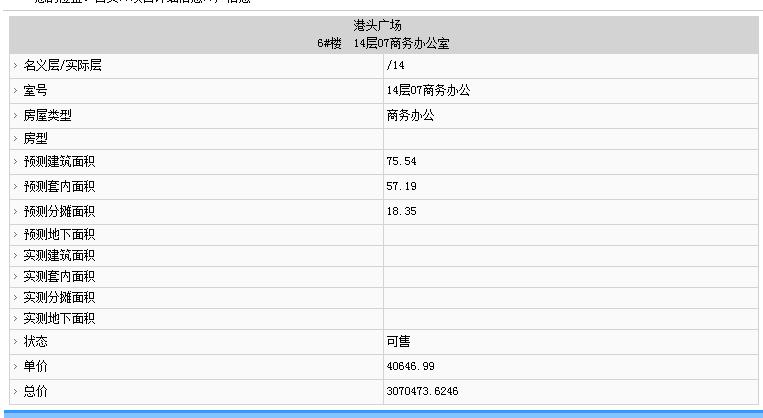Click the status value 可售
The image size is (763, 418).
[x=399, y=342]
